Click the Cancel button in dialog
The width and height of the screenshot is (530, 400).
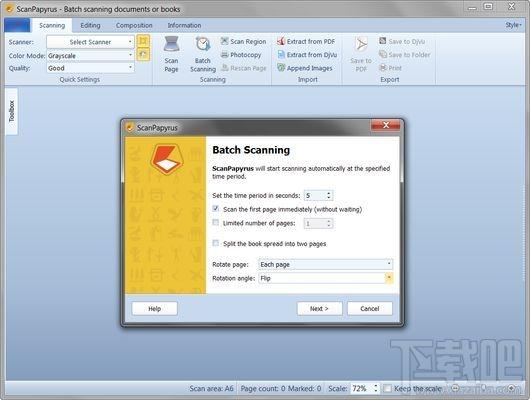[x=370, y=308]
